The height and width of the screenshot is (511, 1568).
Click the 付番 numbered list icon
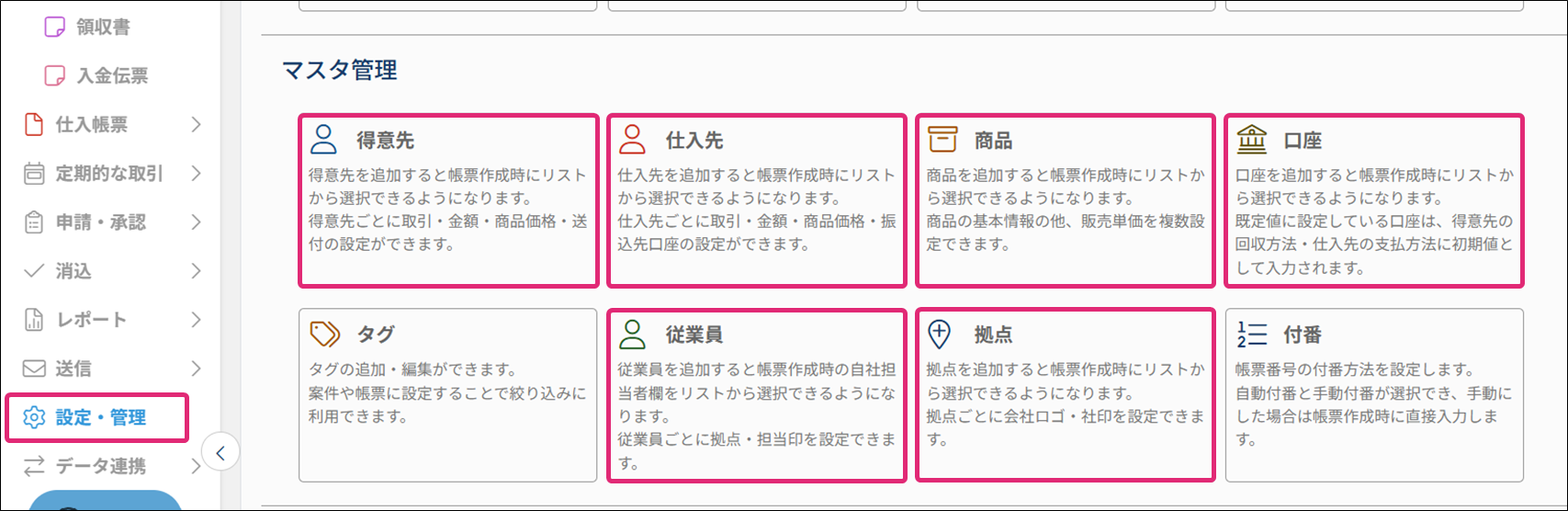pyautogui.click(x=1252, y=334)
